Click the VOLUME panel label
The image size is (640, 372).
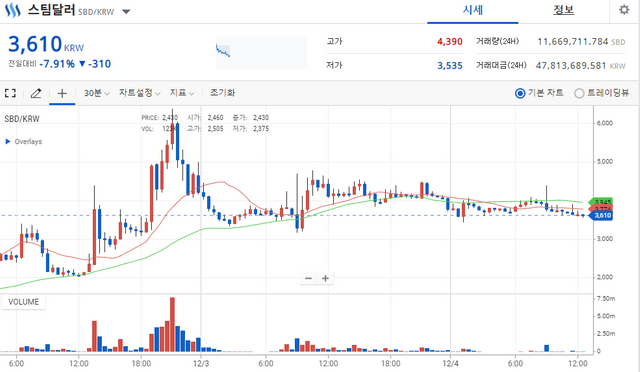point(23,302)
